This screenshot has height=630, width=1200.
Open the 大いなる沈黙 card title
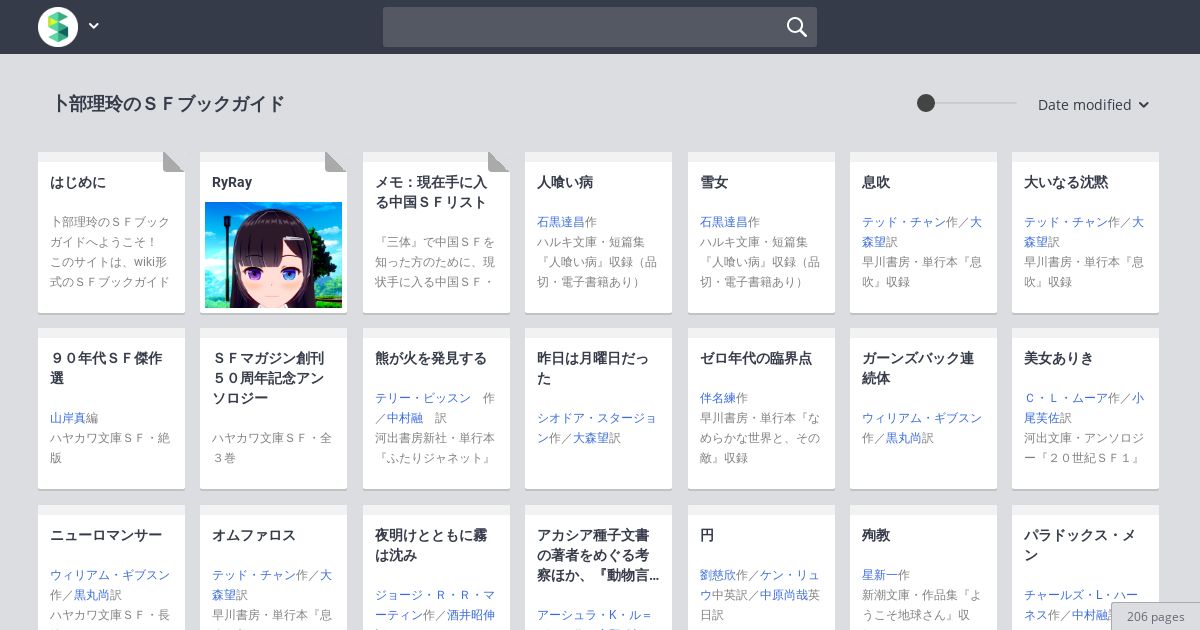coord(1066,182)
